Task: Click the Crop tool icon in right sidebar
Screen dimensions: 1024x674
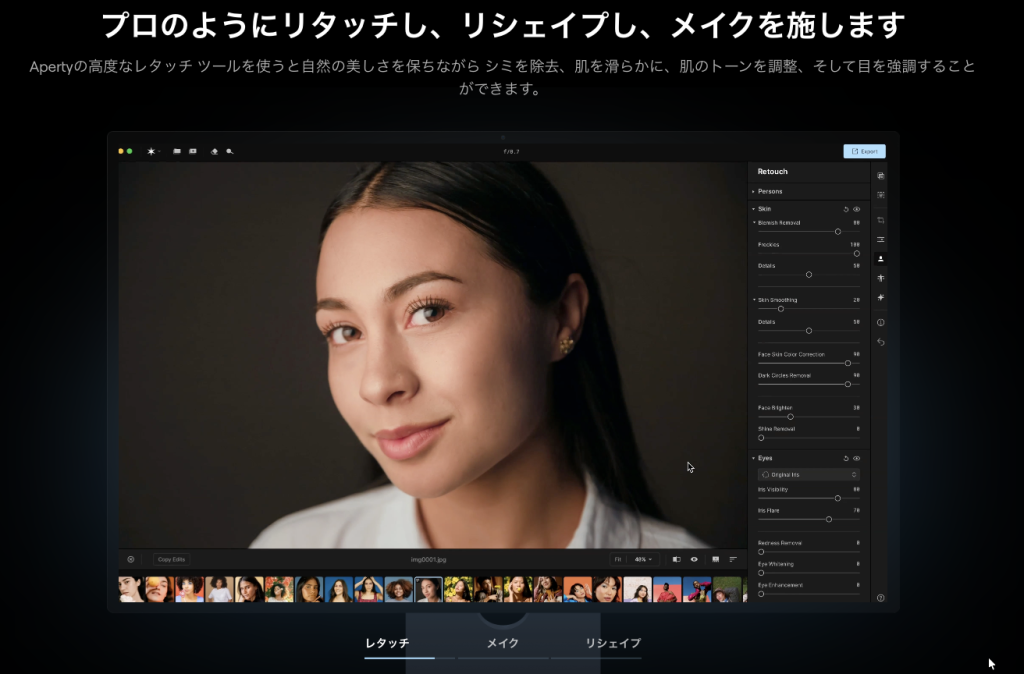Action: pyautogui.click(x=881, y=220)
